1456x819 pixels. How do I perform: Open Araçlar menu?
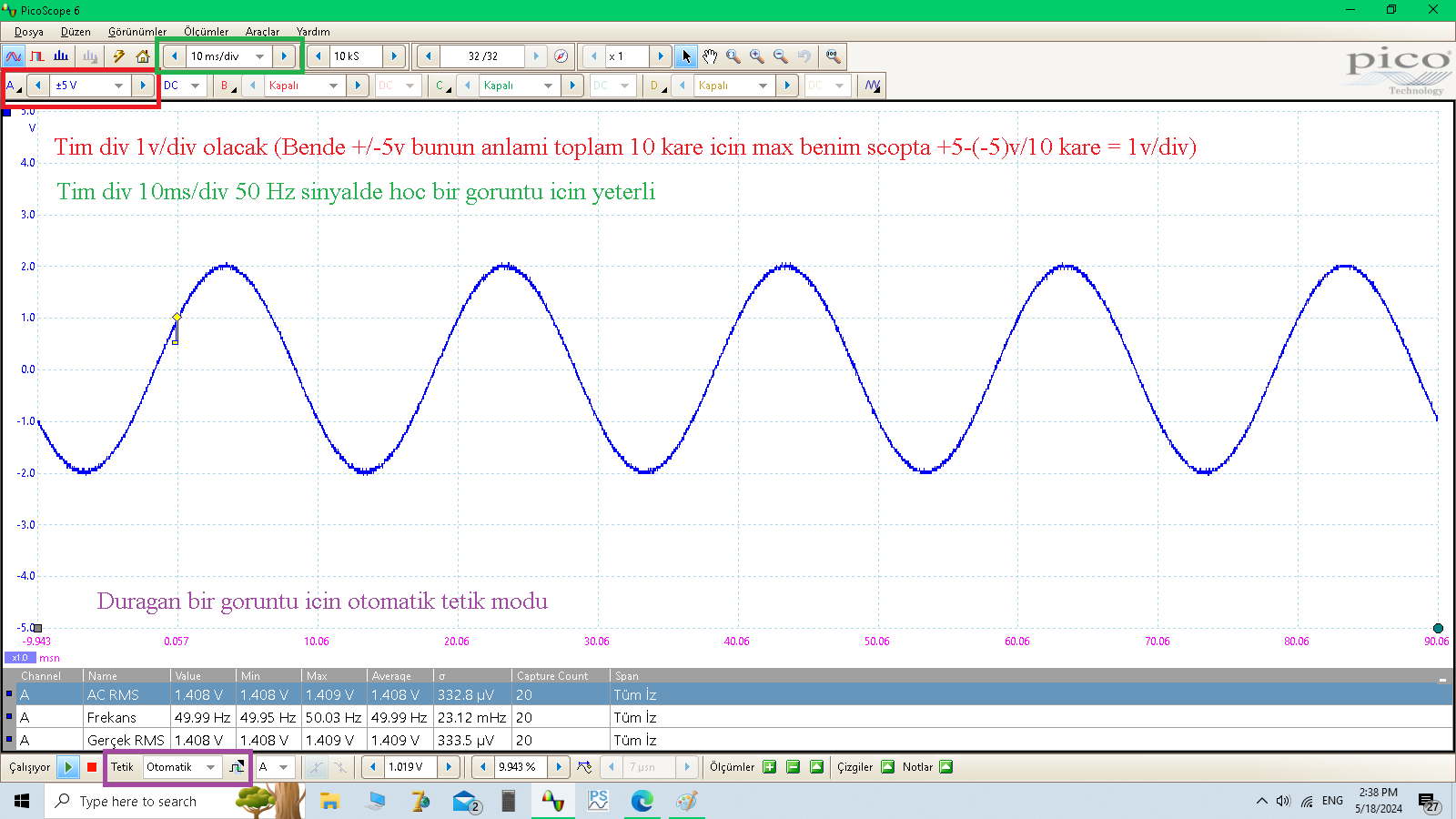(262, 32)
